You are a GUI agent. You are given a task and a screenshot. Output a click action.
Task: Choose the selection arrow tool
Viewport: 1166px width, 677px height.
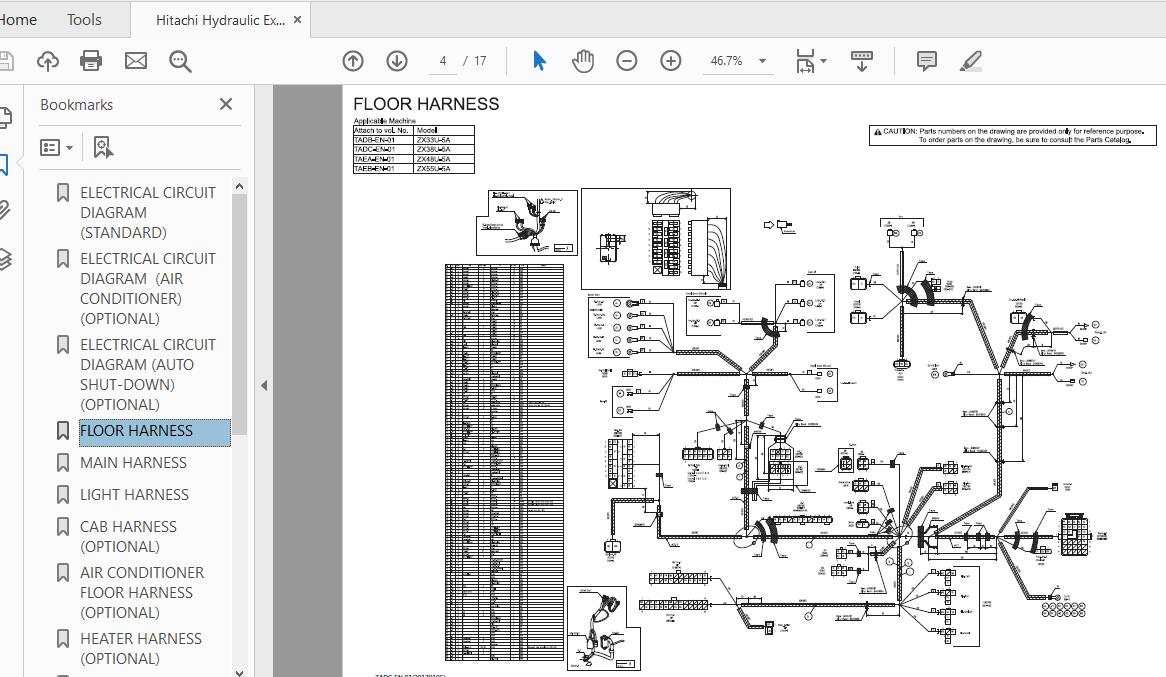pyautogui.click(x=539, y=61)
